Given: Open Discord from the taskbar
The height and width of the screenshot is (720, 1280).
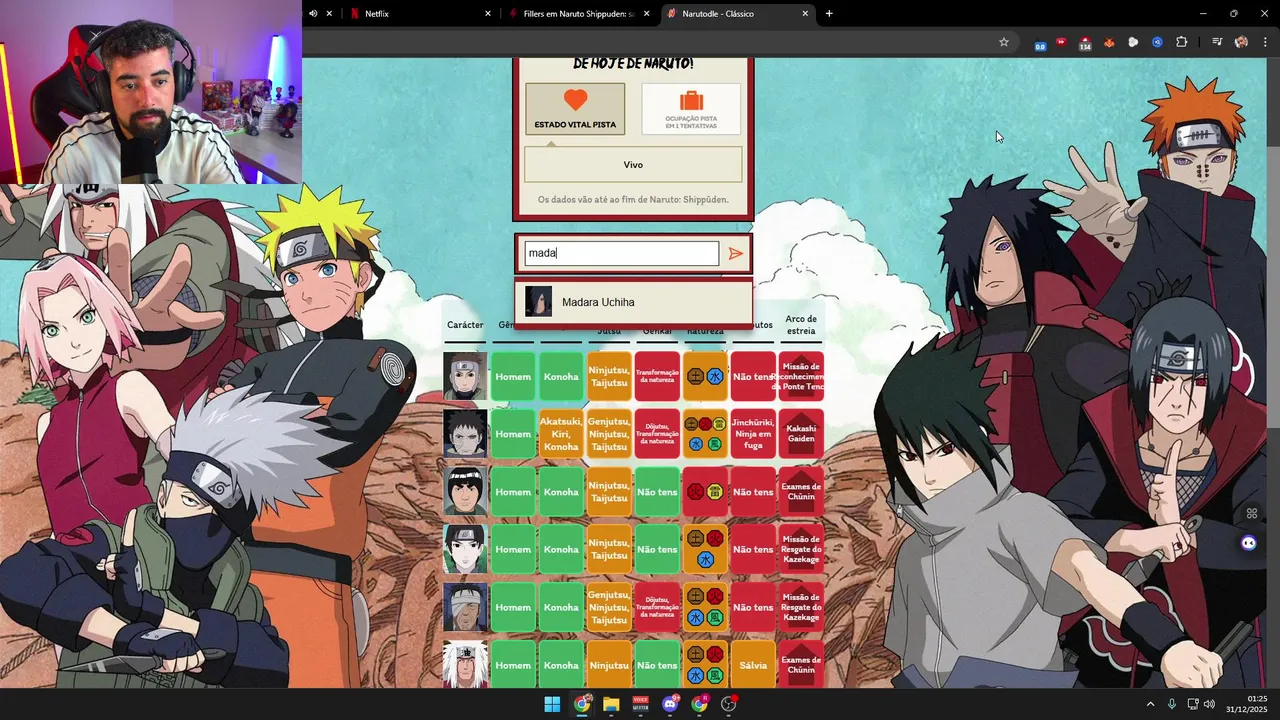Looking at the screenshot, I should 670,704.
